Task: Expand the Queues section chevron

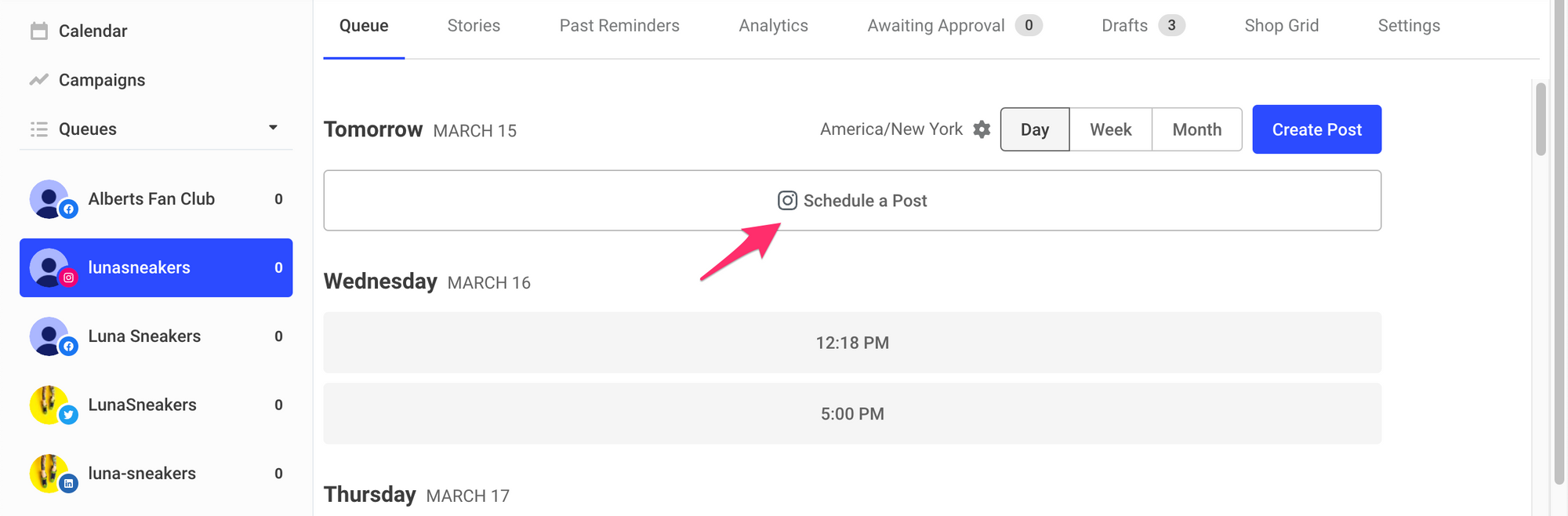Action: (x=273, y=126)
